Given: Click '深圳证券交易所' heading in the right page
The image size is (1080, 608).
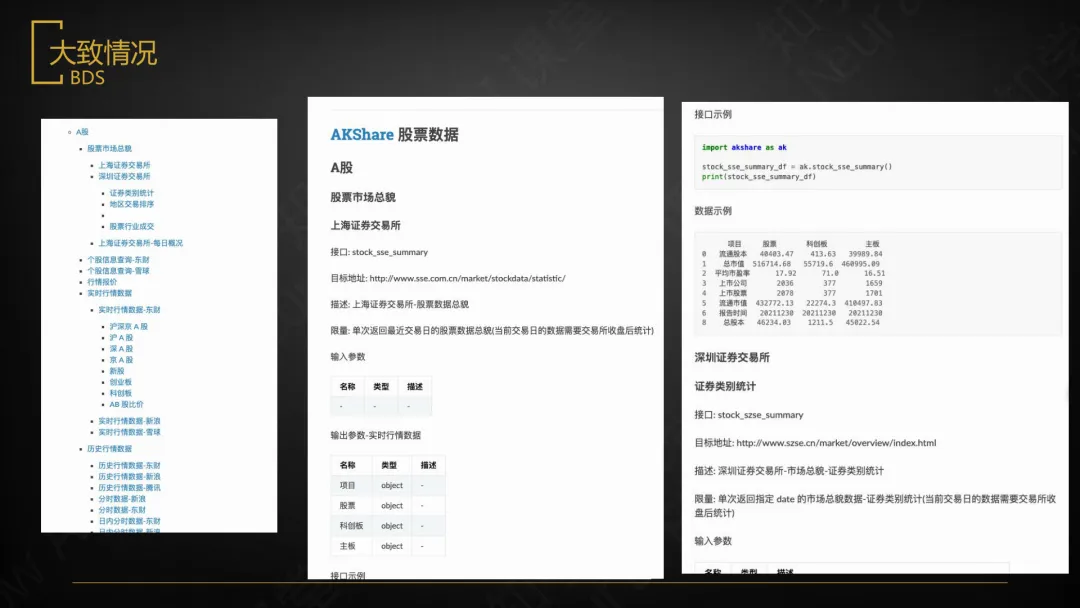Looking at the screenshot, I should pyautogui.click(x=732, y=358).
